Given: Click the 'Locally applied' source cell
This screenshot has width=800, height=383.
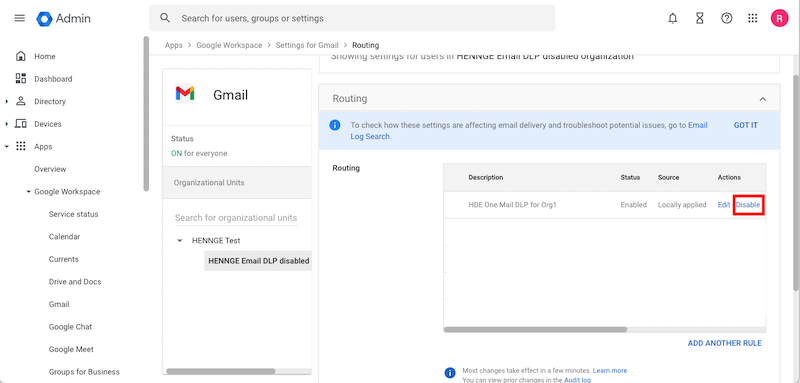Looking at the screenshot, I should click(682, 205).
